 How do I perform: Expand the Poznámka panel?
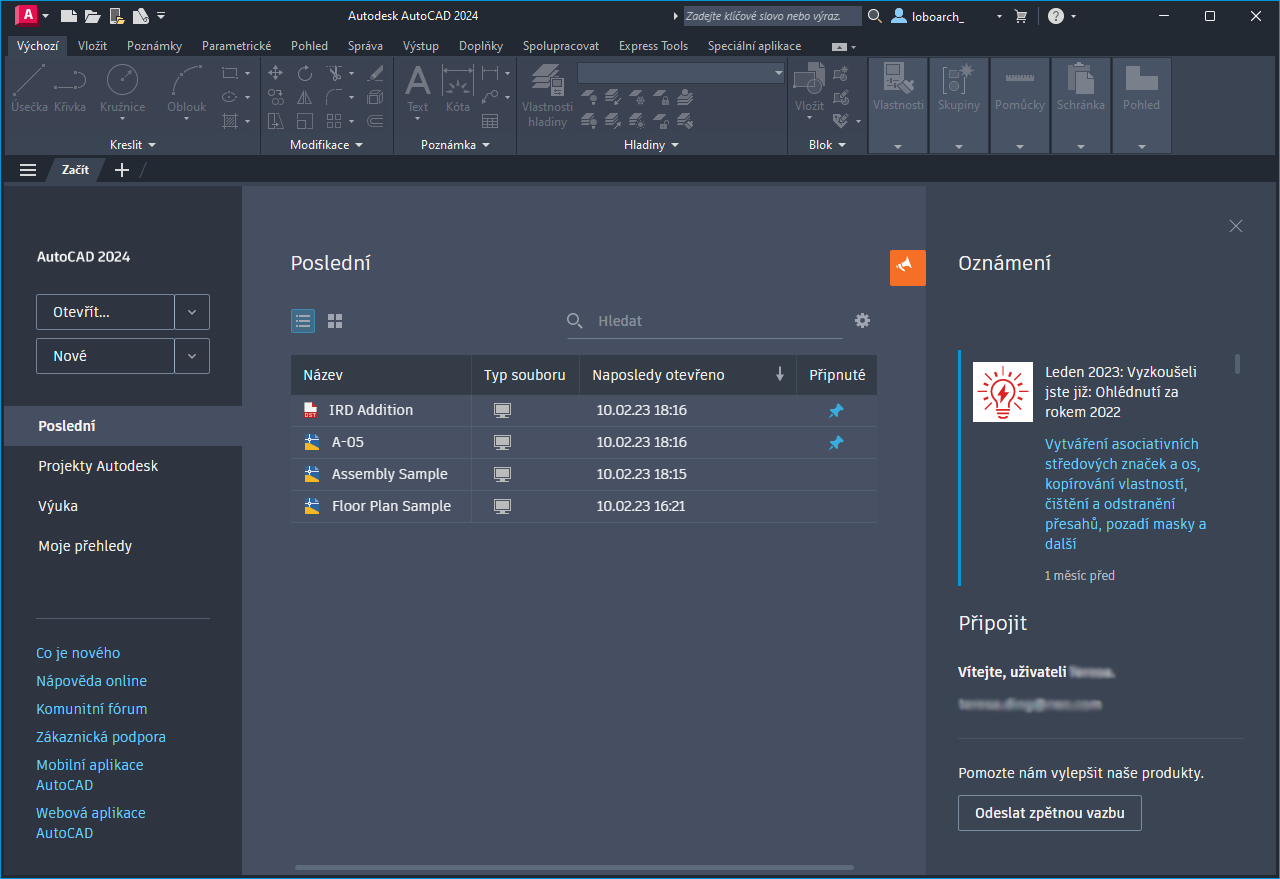point(455,145)
